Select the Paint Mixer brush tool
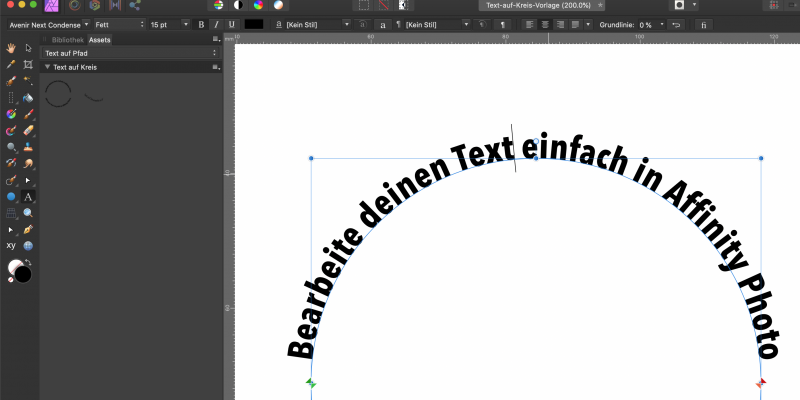 [x=11, y=131]
